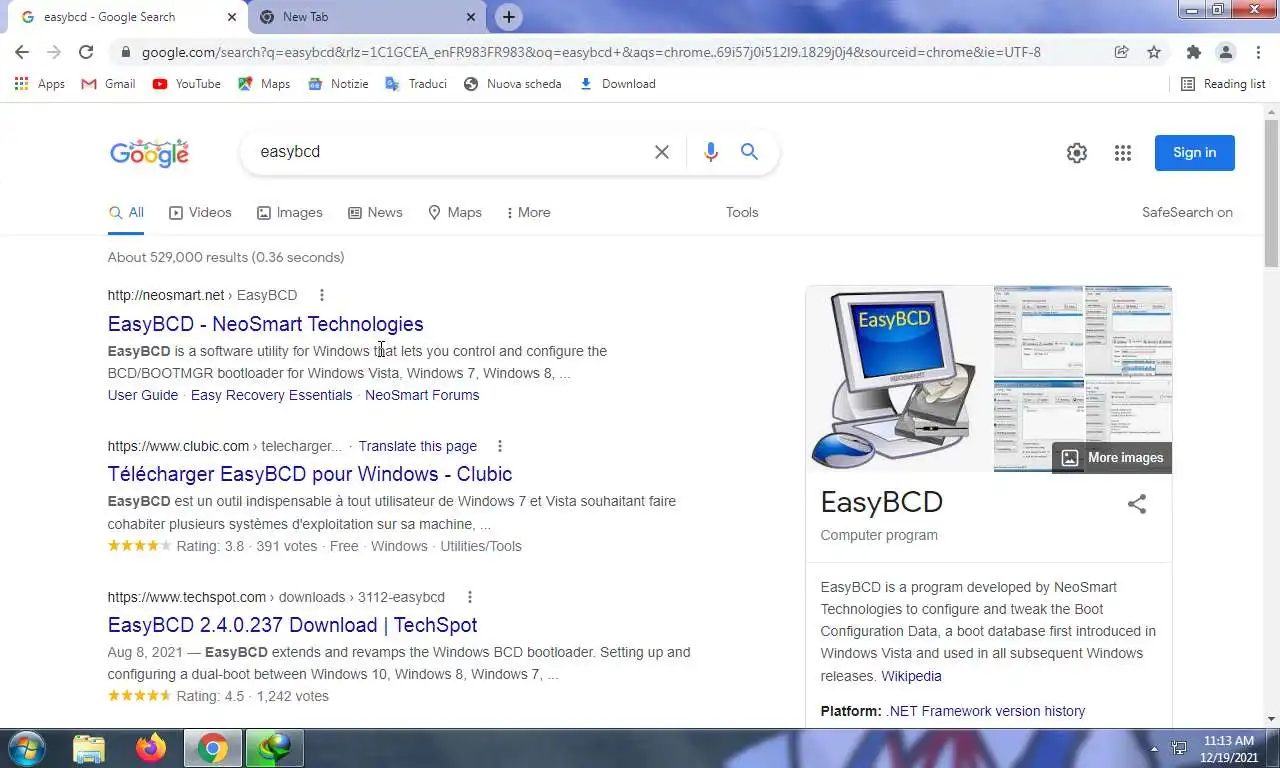Image resolution: width=1280 pixels, height=768 pixels.
Task: Open options for the clubic.com result
Action: coord(500,446)
